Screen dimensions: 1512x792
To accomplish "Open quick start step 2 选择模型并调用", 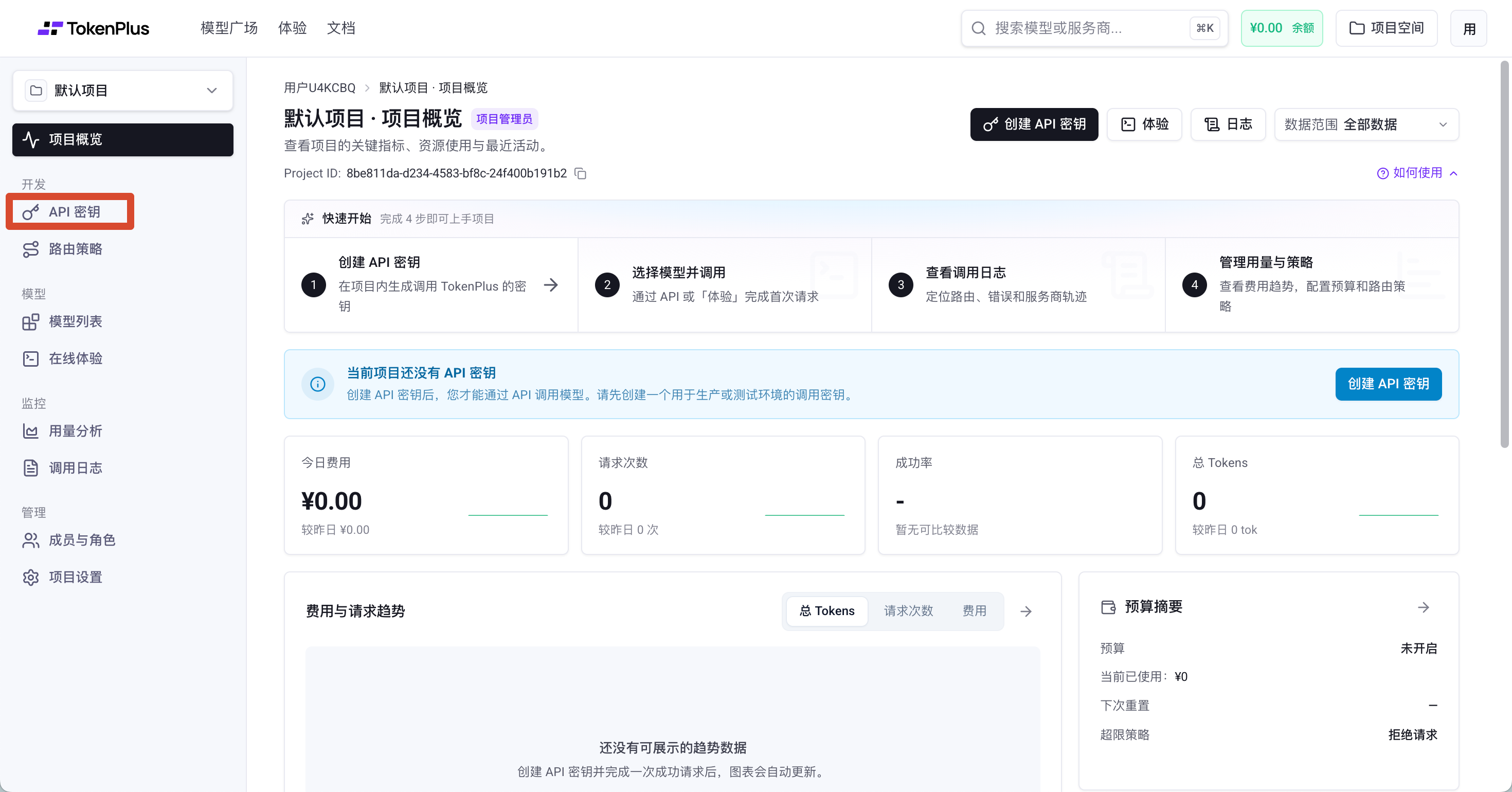I will pos(724,285).
